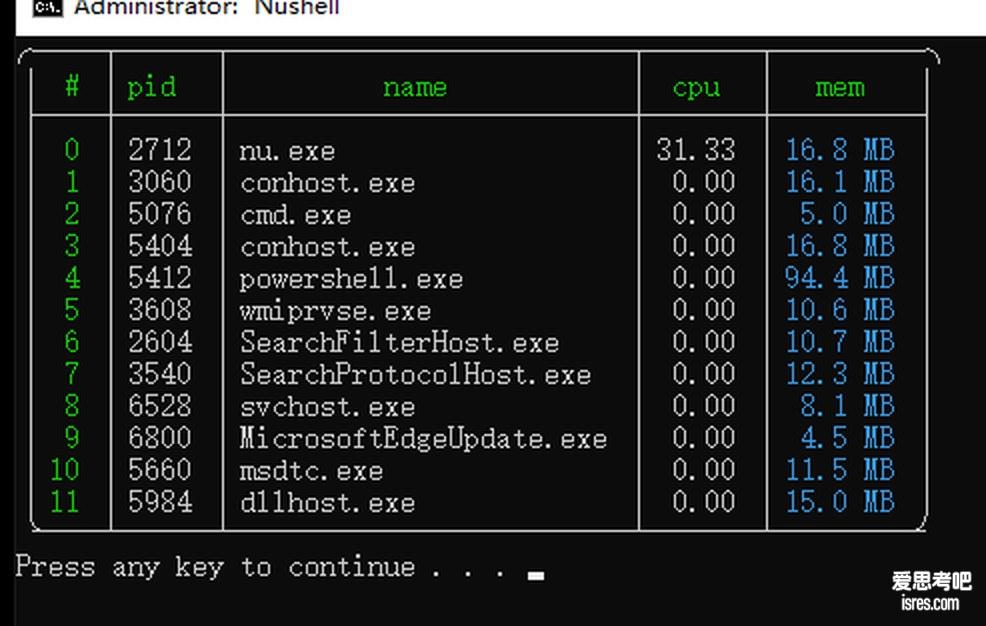Click the 10.7 MB memory value
Screen dimensions: 986x626
coord(840,343)
